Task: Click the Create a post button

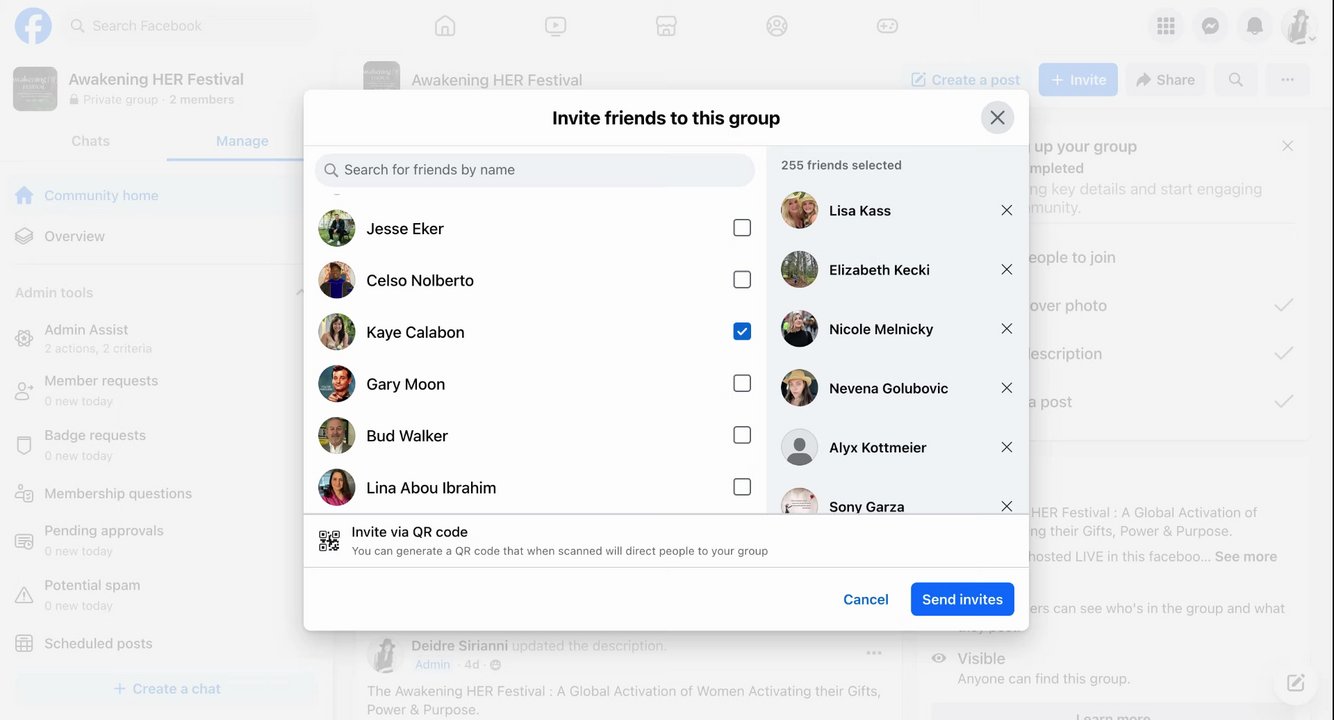Action: coord(966,80)
